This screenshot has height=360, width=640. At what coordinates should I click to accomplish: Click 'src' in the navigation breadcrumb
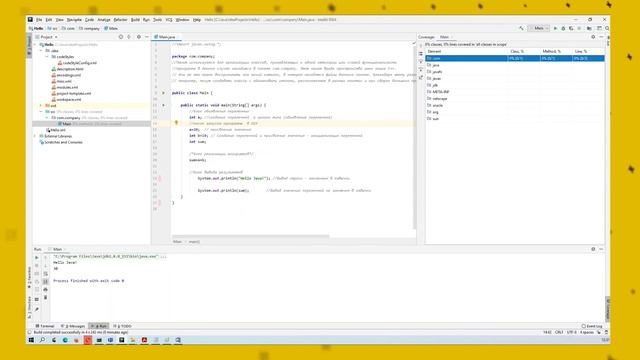52,29
